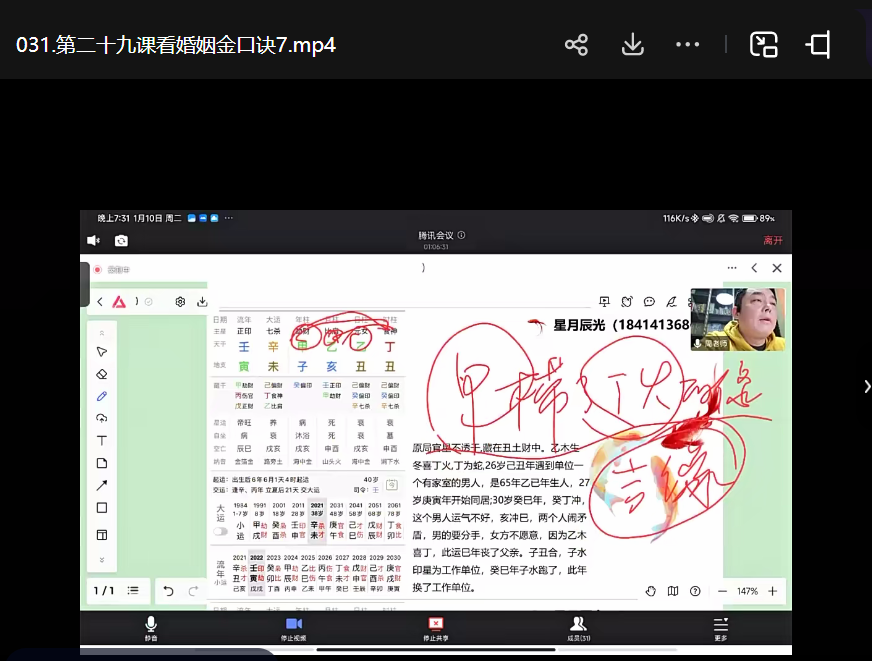Download the video file
The width and height of the screenshot is (872, 661).
click(632, 45)
